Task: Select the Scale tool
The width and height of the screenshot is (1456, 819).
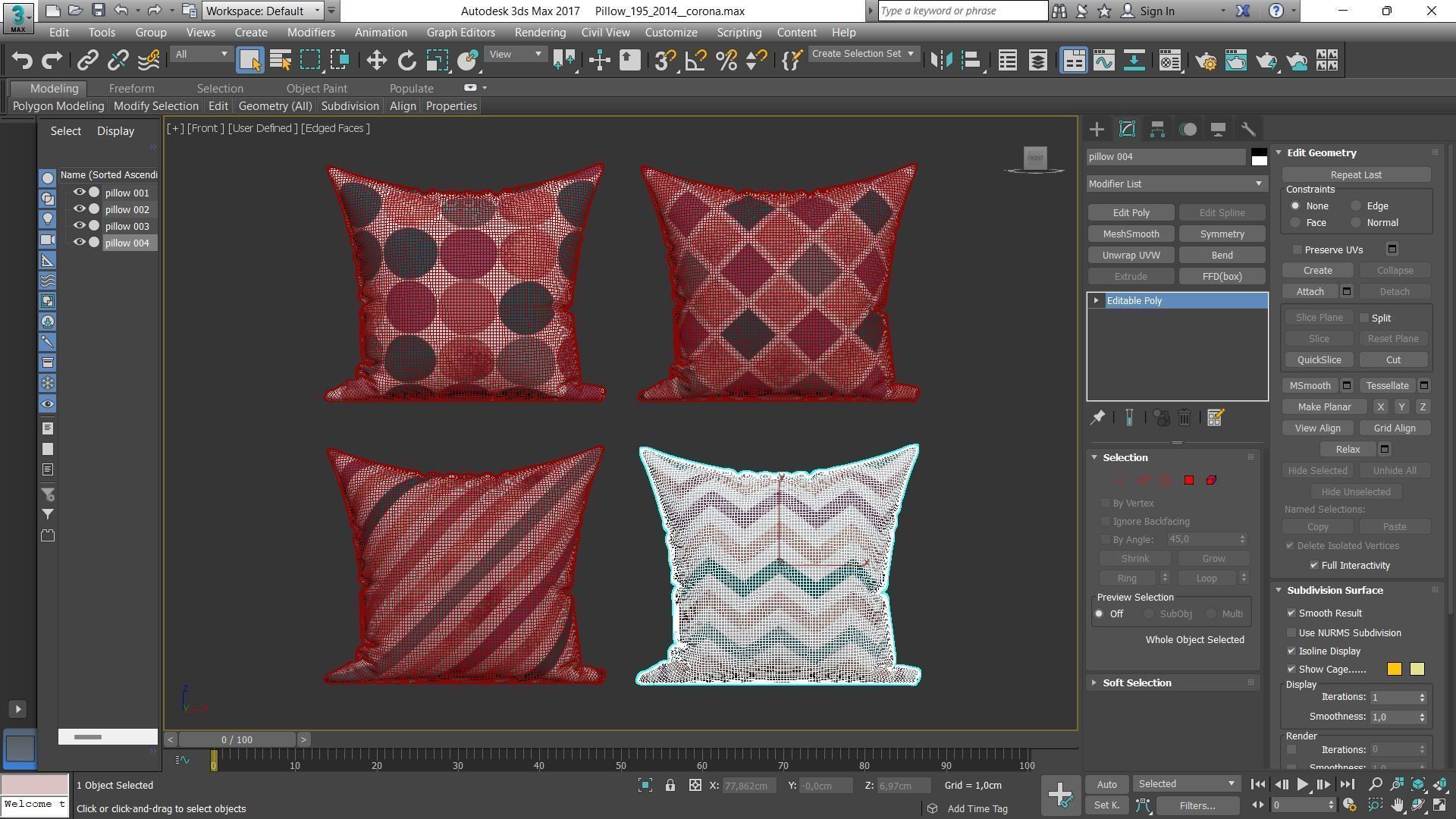Action: pyautogui.click(x=437, y=60)
